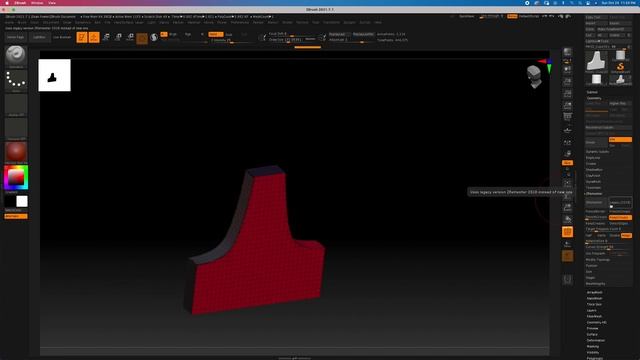Click the Zoom3D icon in right shelf

[567, 207]
